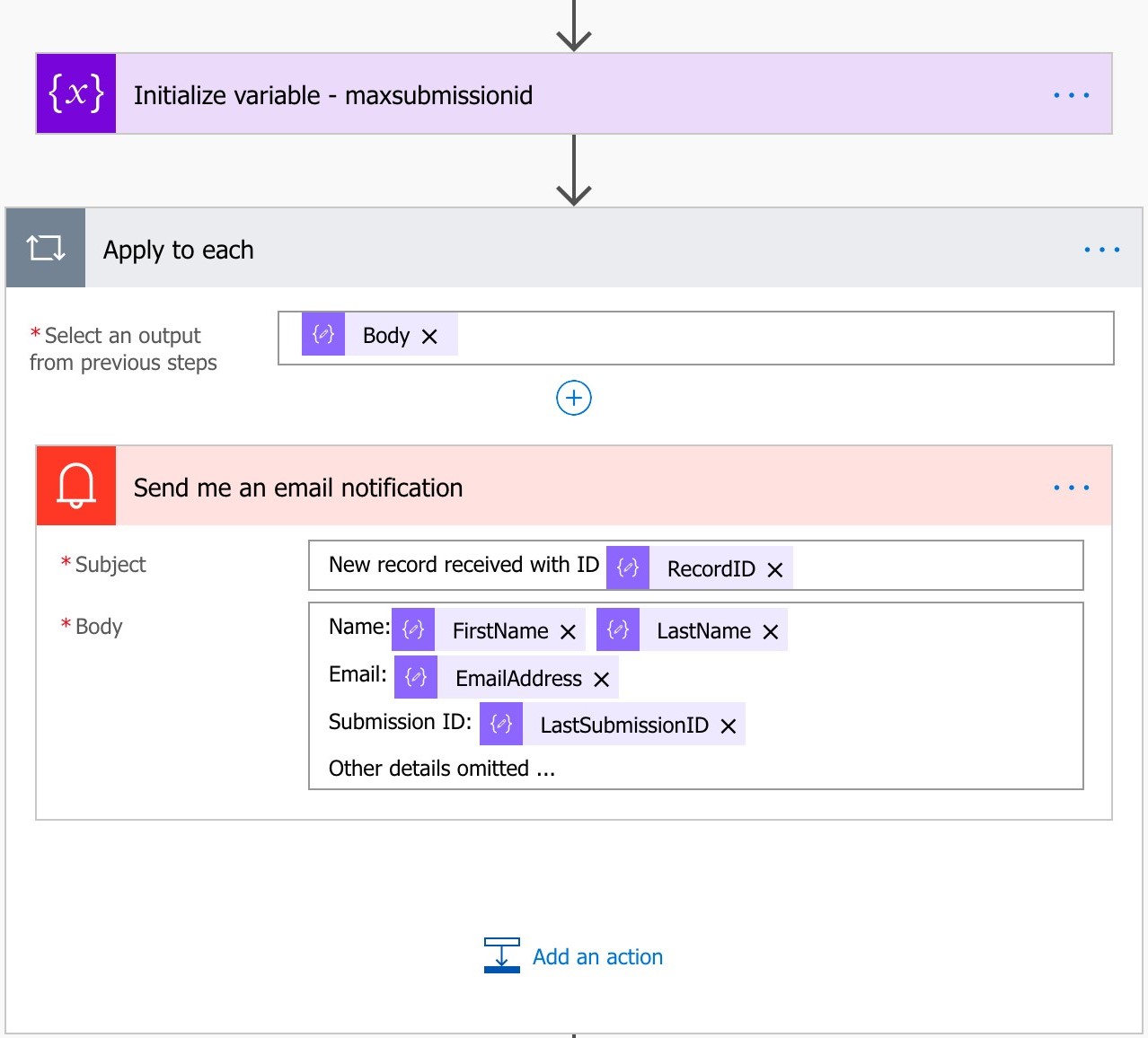Click the plus button below the output field
The image size is (1148, 1038).
point(572,398)
